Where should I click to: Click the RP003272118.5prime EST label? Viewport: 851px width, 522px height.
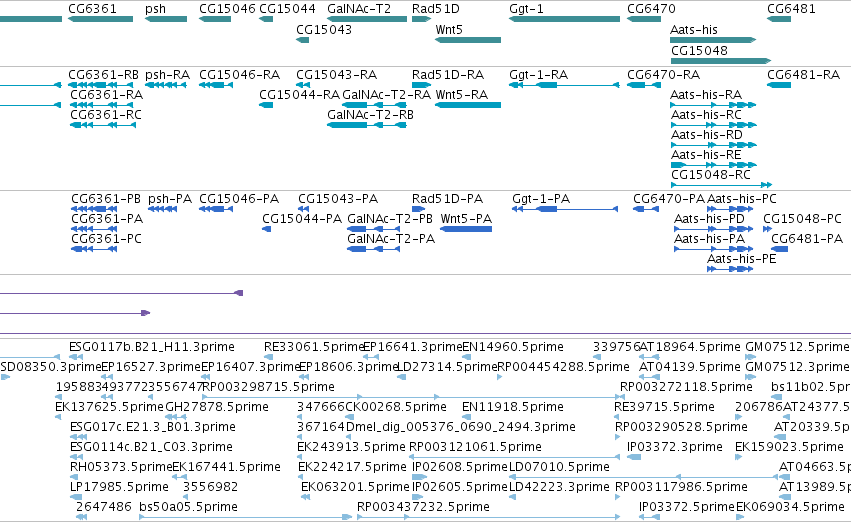pos(687,386)
